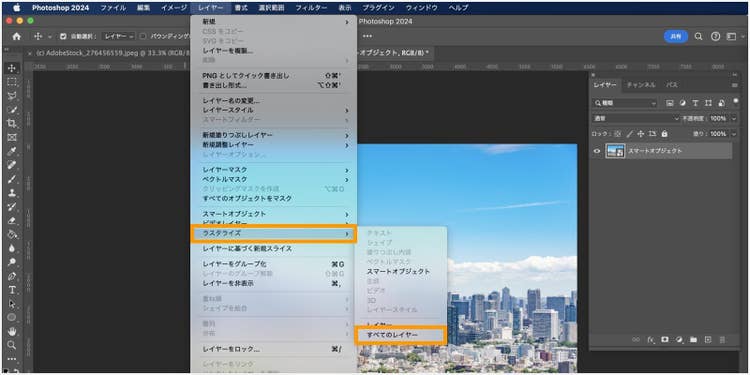Switch layer filtering on/off dot toggle

tap(736, 101)
